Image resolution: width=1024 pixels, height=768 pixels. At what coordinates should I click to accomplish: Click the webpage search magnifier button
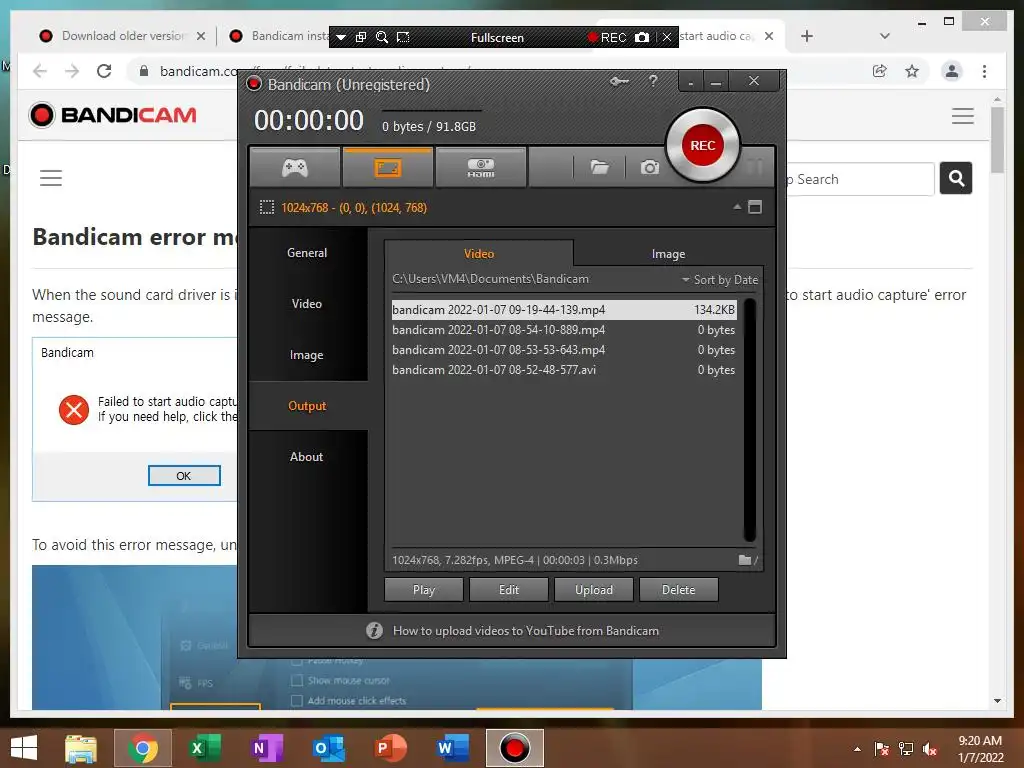click(956, 178)
